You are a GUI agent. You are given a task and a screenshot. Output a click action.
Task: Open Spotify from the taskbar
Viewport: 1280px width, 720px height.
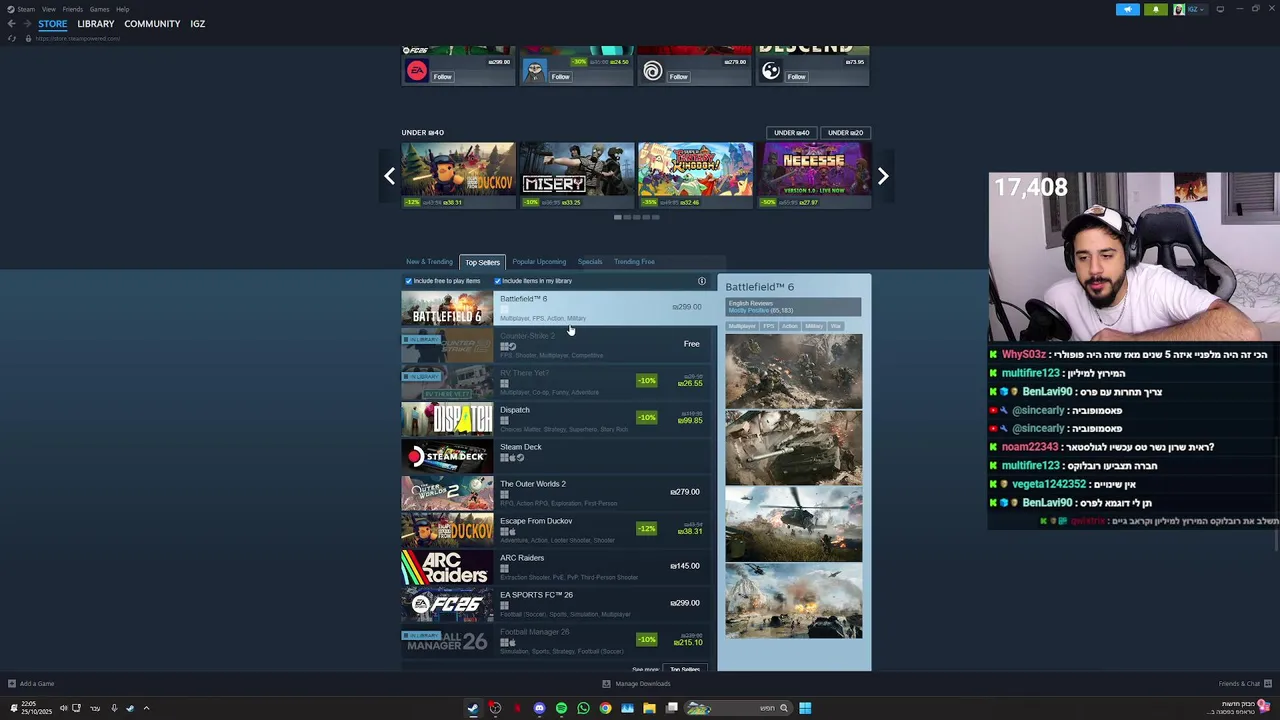click(x=561, y=708)
